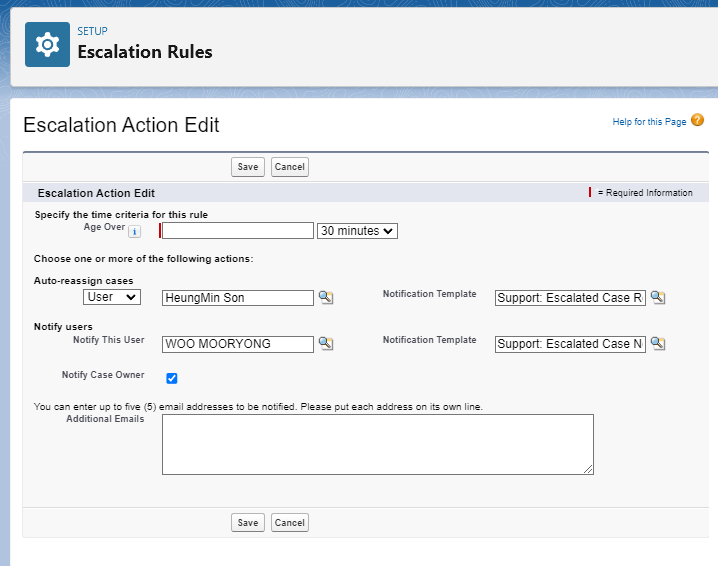Click the HeungMin Son user field
Image resolution: width=718 pixels, height=566 pixels.
point(238,298)
